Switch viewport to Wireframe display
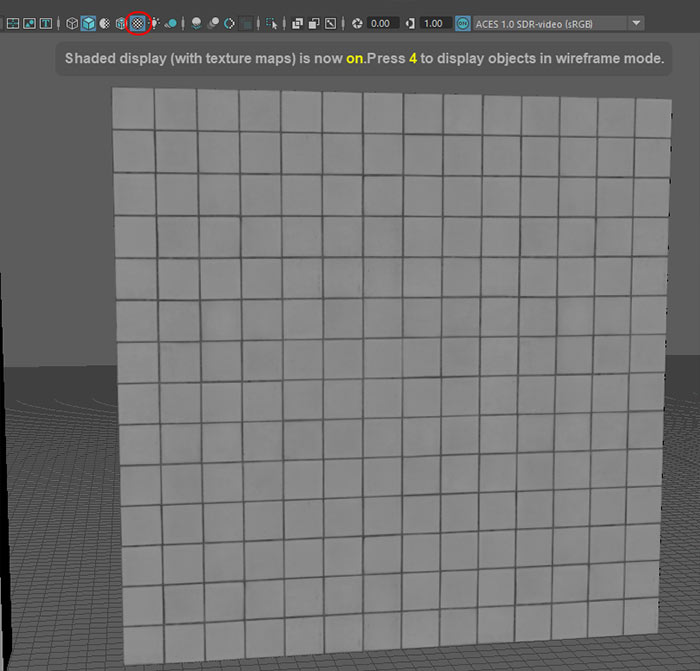 coord(72,22)
